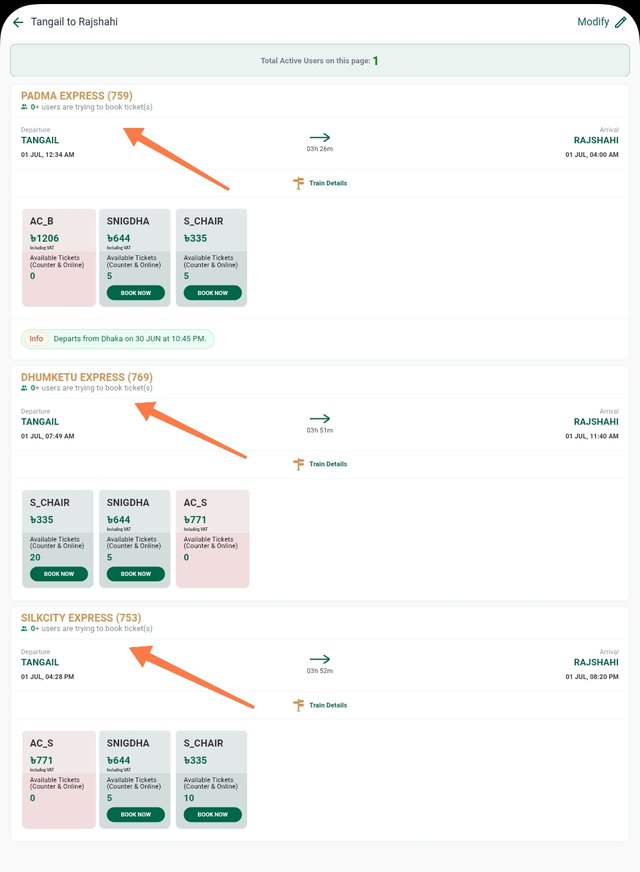Select AC_S class card on Dhumketu Express
Screen dimensions: 640x872
(212, 539)
